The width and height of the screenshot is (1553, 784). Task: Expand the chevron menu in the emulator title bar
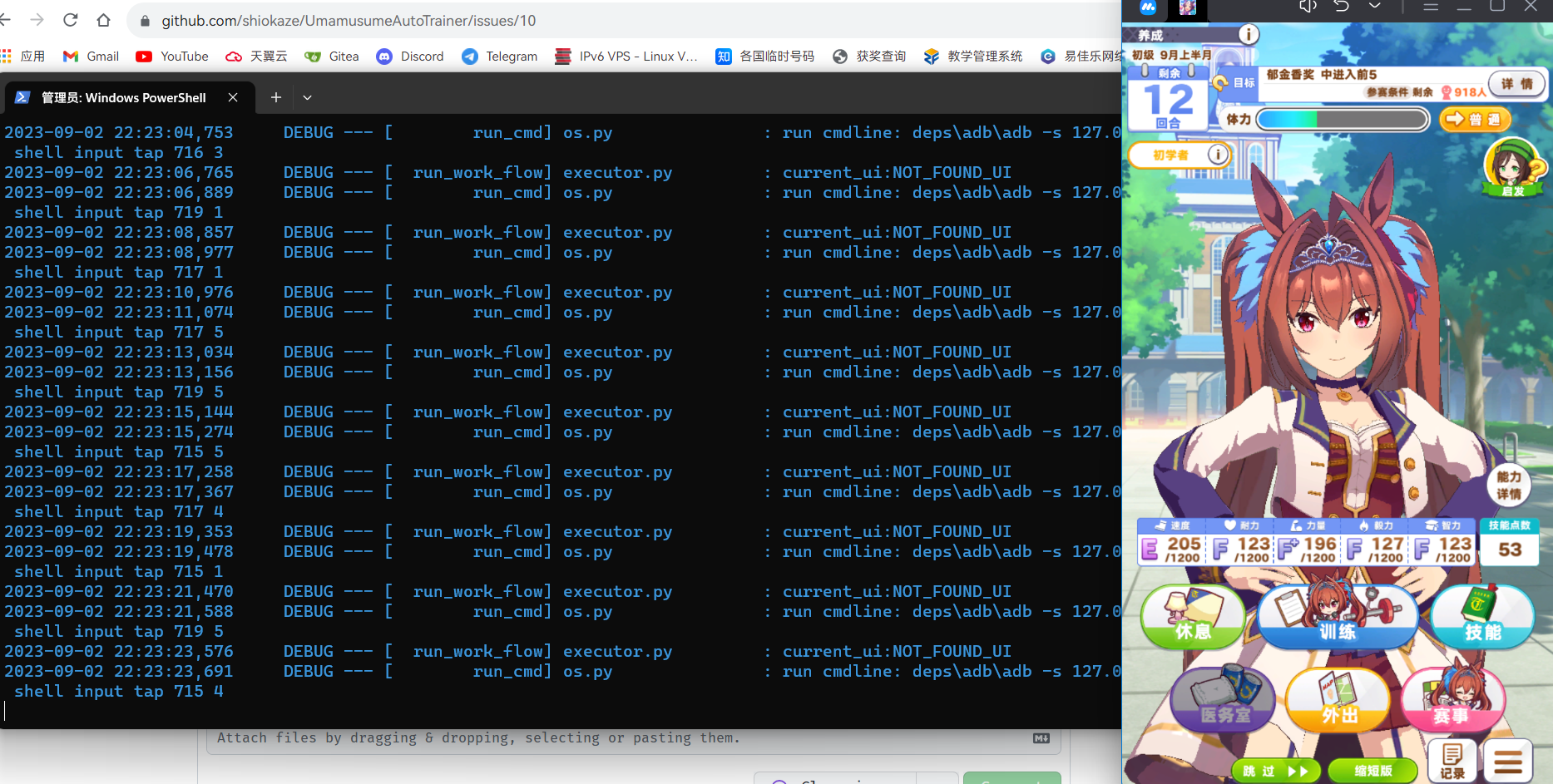coord(1375,7)
